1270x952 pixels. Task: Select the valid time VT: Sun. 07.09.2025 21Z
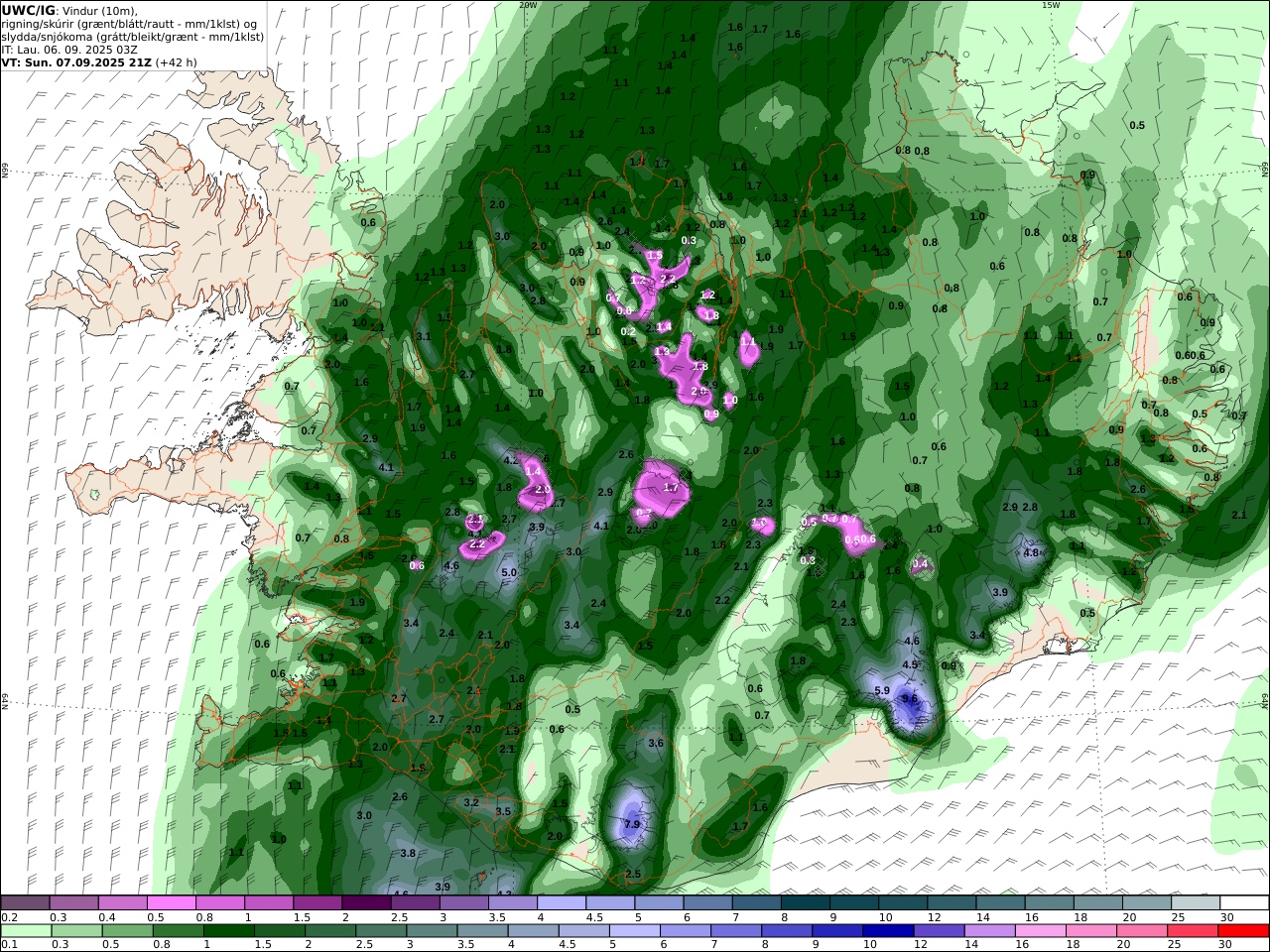click(x=77, y=61)
